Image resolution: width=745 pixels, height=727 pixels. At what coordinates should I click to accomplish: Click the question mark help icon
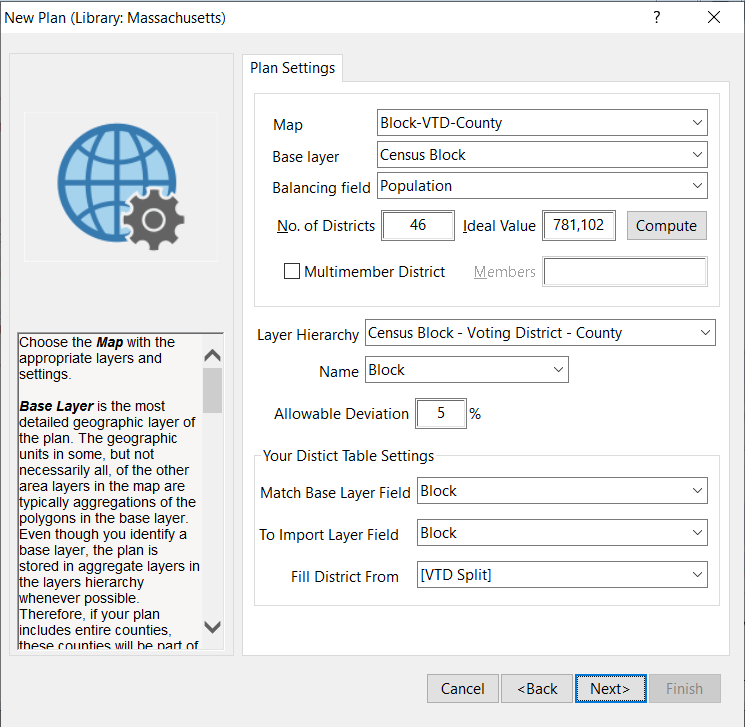click(x=657, y=18)
